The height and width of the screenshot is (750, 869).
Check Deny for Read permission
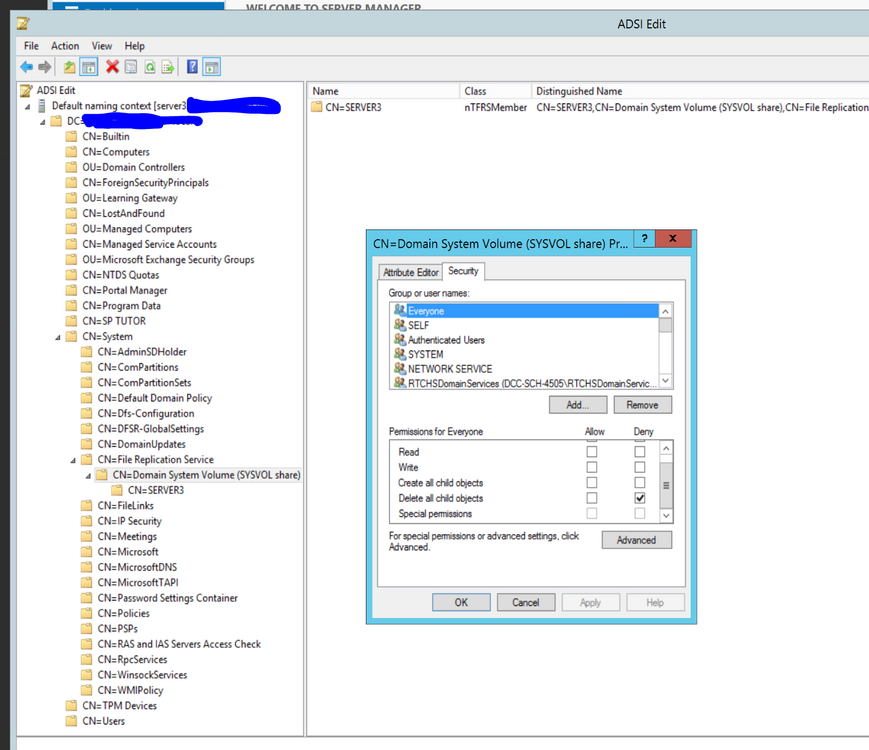(640, 452)
